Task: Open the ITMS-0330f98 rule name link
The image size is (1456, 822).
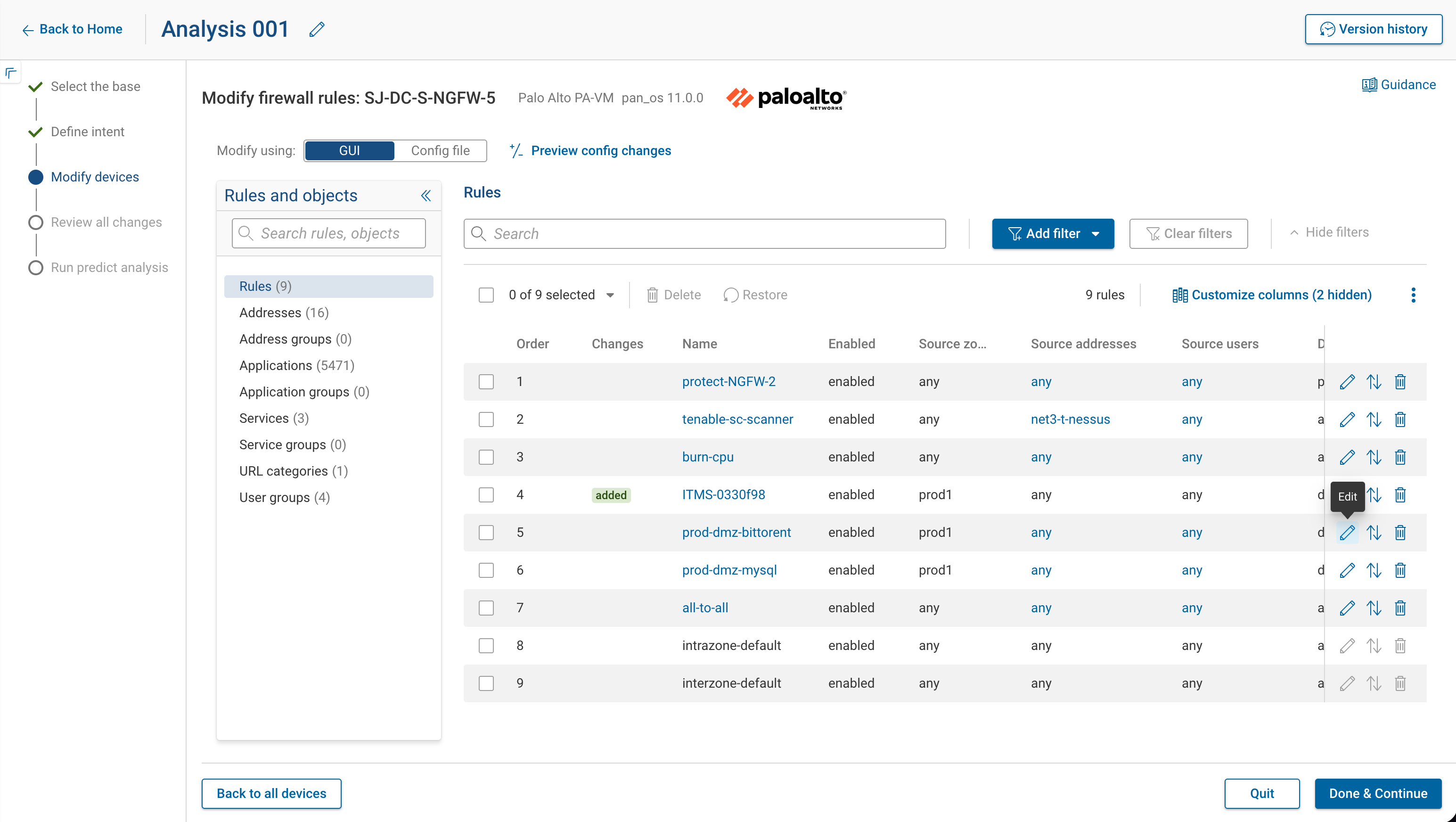Action: click(x=723, y=495)
